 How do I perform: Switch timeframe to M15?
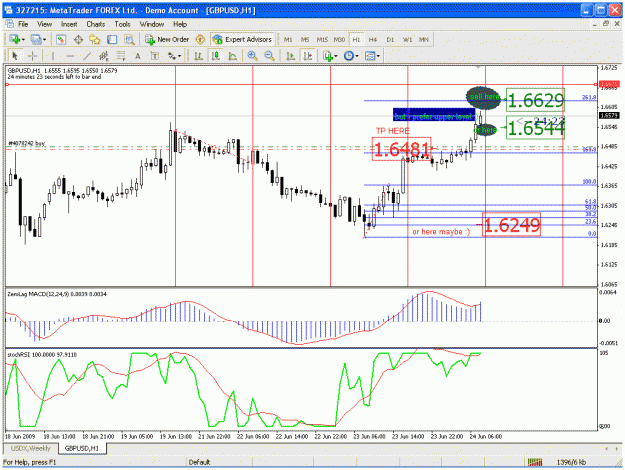coord(322,39)
